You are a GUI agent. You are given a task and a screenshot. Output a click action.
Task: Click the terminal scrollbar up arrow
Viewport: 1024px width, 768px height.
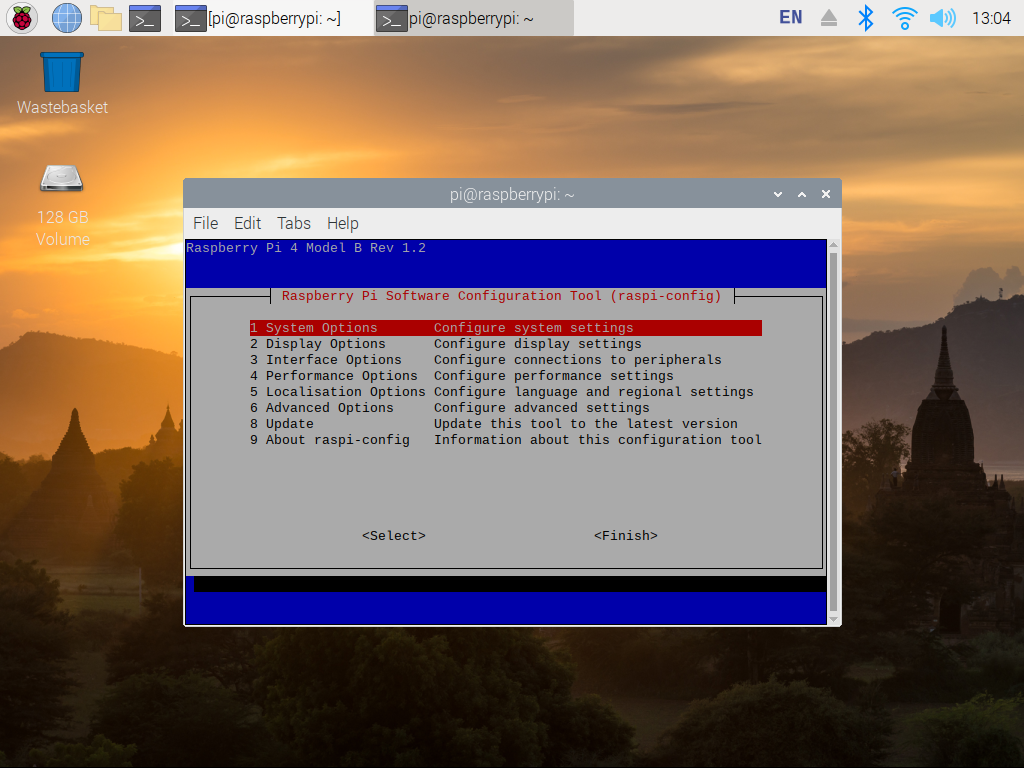(x=833, y=245)
